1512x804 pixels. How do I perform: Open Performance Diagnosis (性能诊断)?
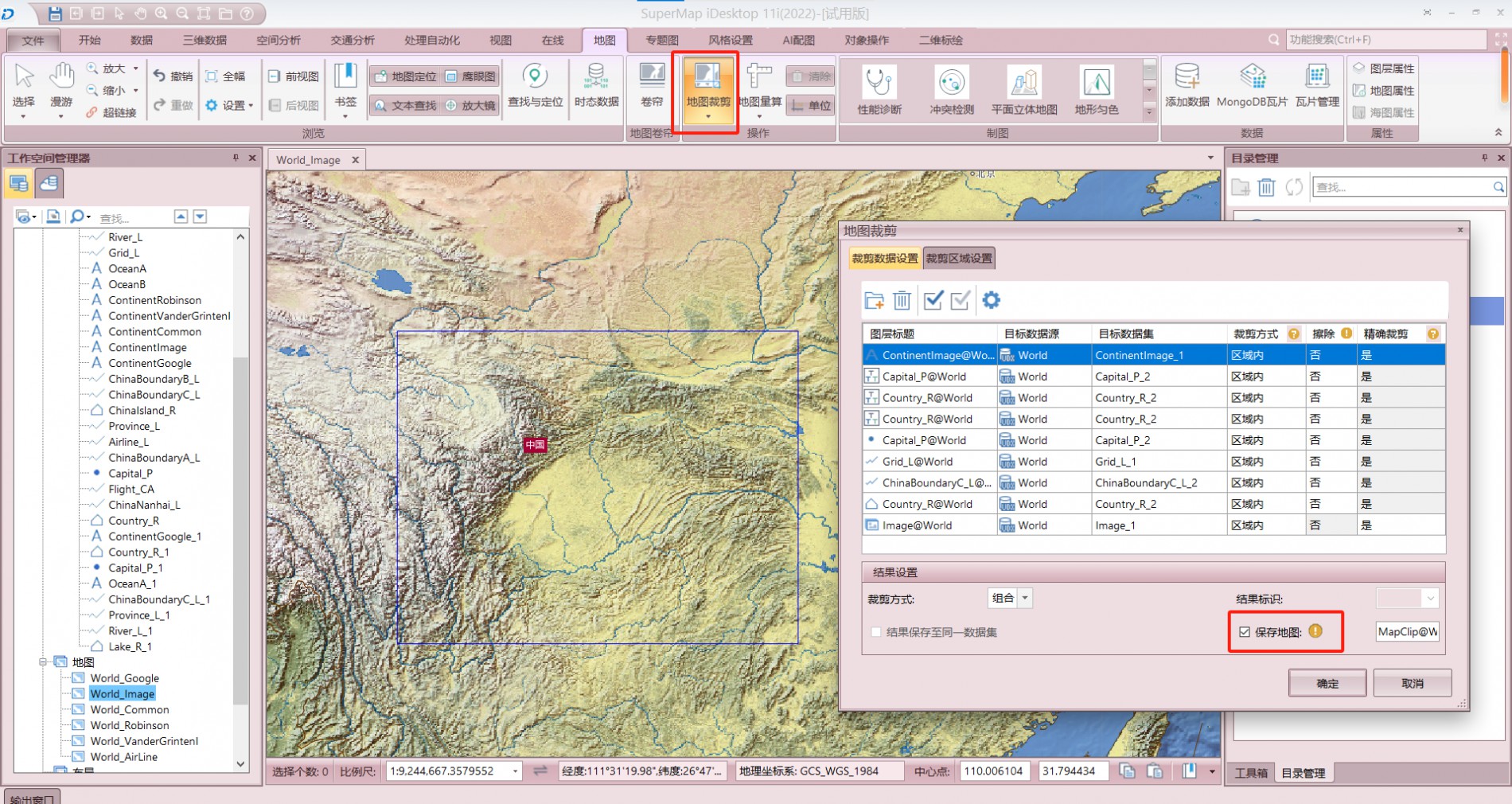[x=879, y=89]
